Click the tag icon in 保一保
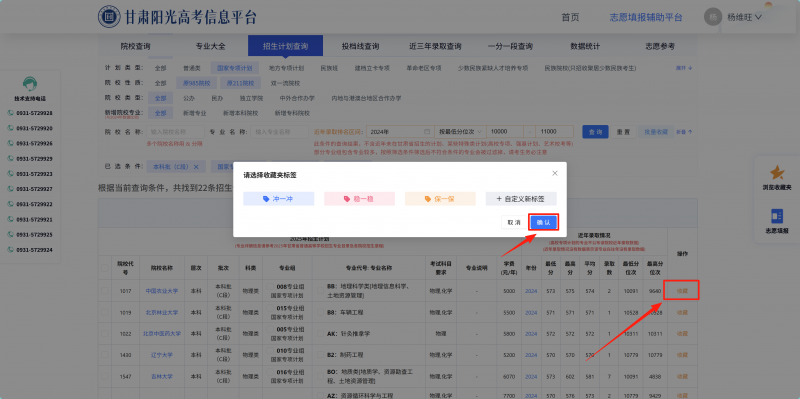Screen dimensions: 800x399 [428, 199]
